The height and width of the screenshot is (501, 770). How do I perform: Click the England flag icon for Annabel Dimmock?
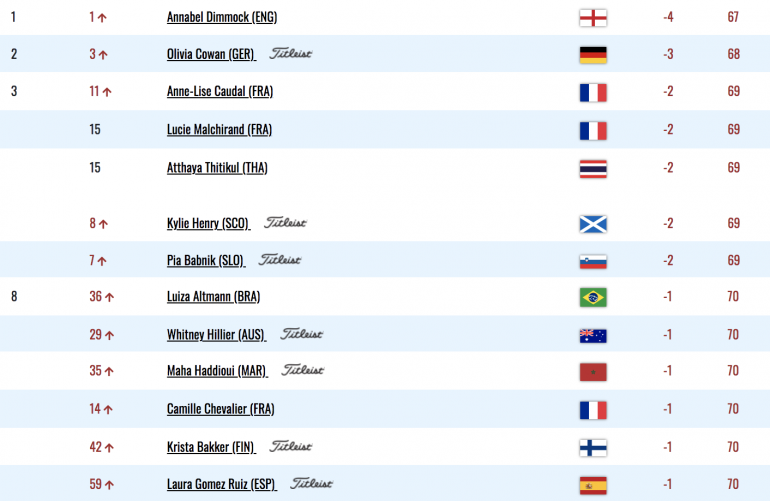click(x=593, y=18)
